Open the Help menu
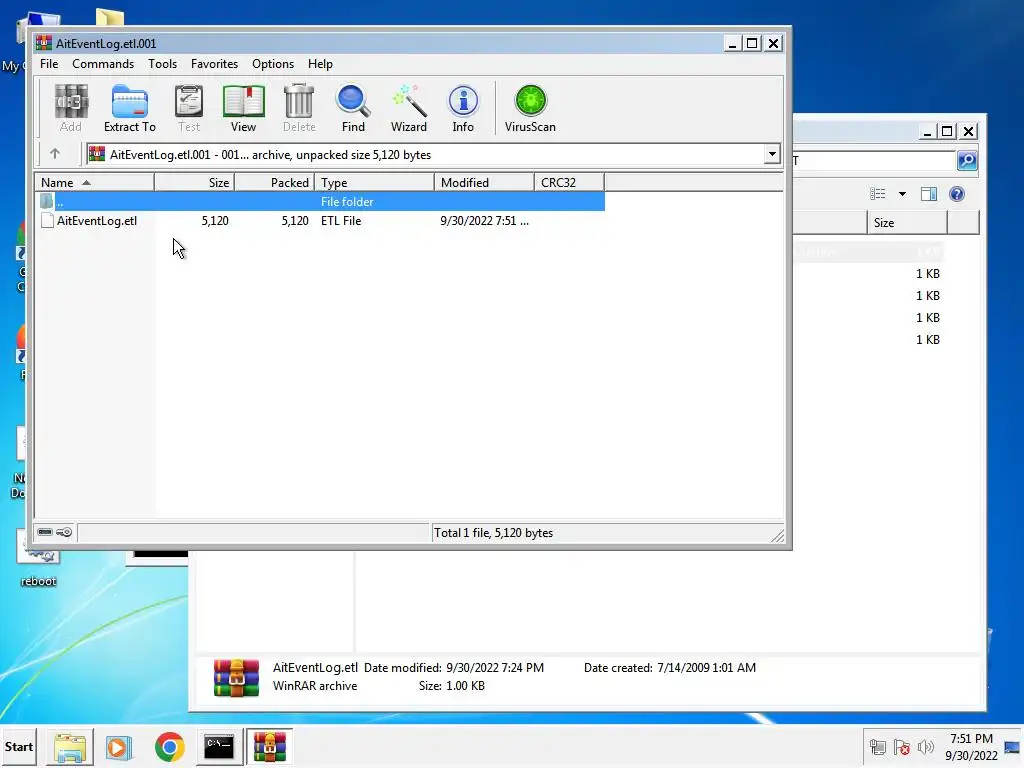Screen dimensions: 1024x768 coord(321,64)
